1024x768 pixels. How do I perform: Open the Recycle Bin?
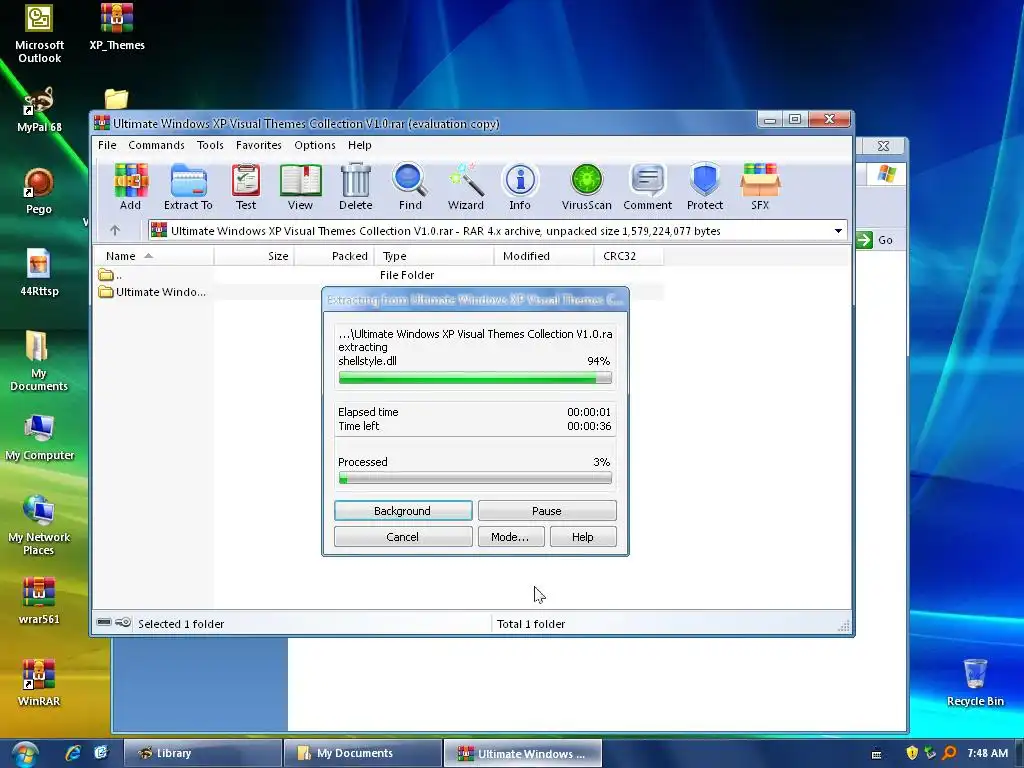point(975,683)
